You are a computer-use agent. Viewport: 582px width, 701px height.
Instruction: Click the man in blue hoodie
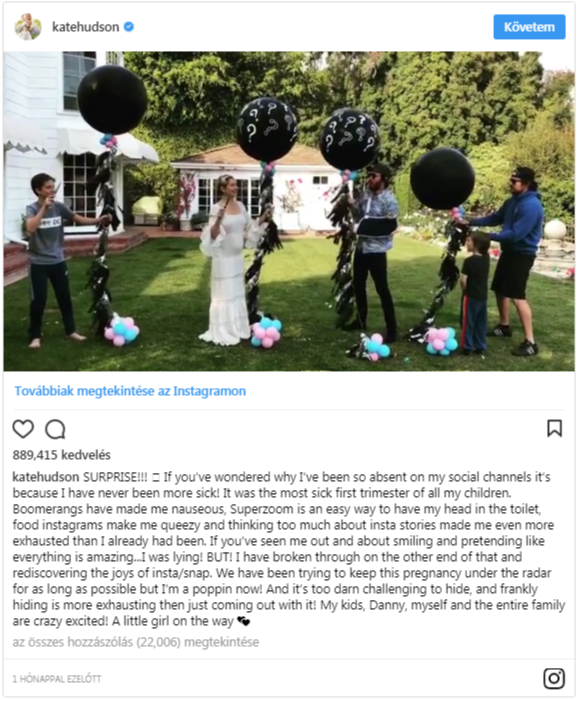[x=516, y=261]
